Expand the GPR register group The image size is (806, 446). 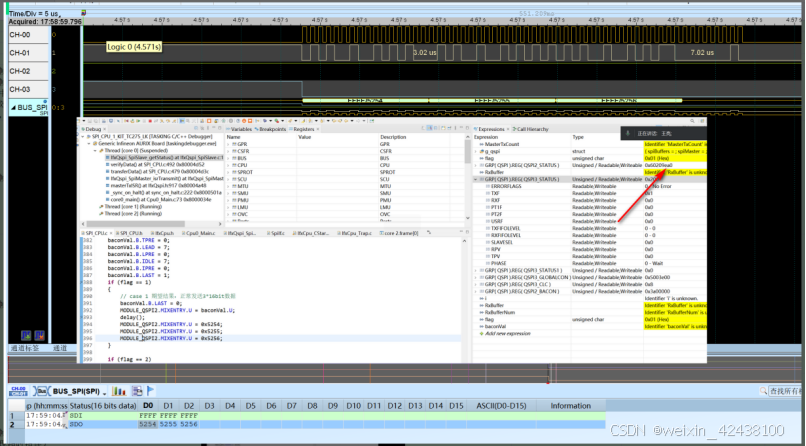point(229,144)
